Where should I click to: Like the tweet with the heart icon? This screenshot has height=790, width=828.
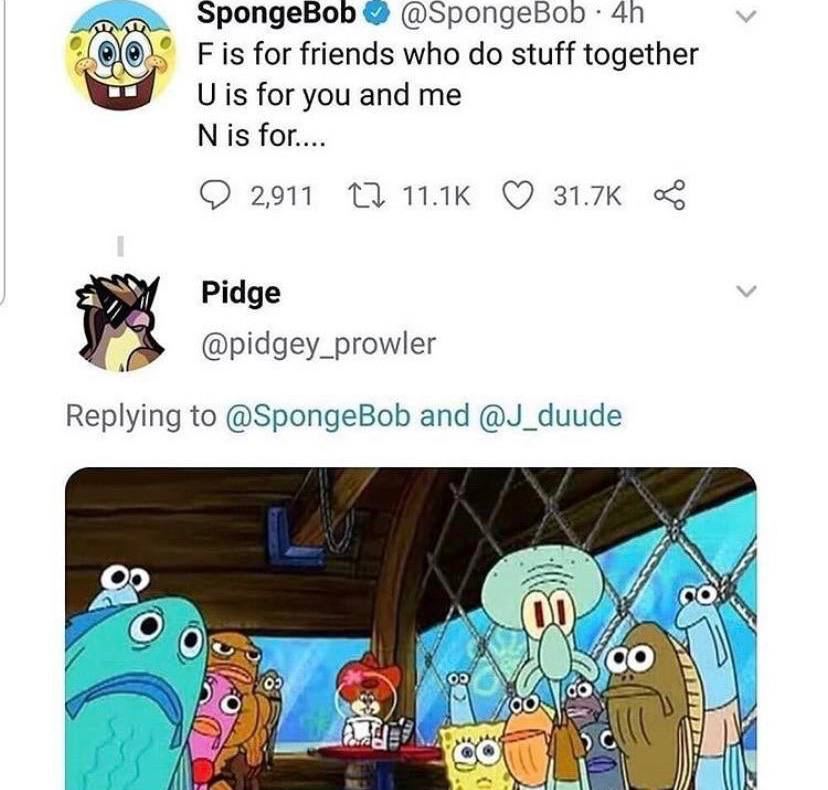click(517, 195)
